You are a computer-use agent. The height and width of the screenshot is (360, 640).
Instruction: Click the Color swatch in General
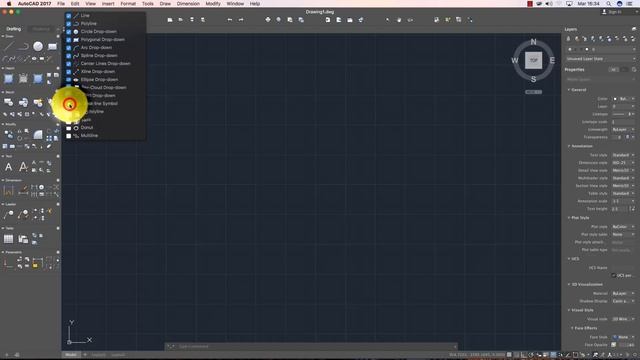(x=615, y=99)
